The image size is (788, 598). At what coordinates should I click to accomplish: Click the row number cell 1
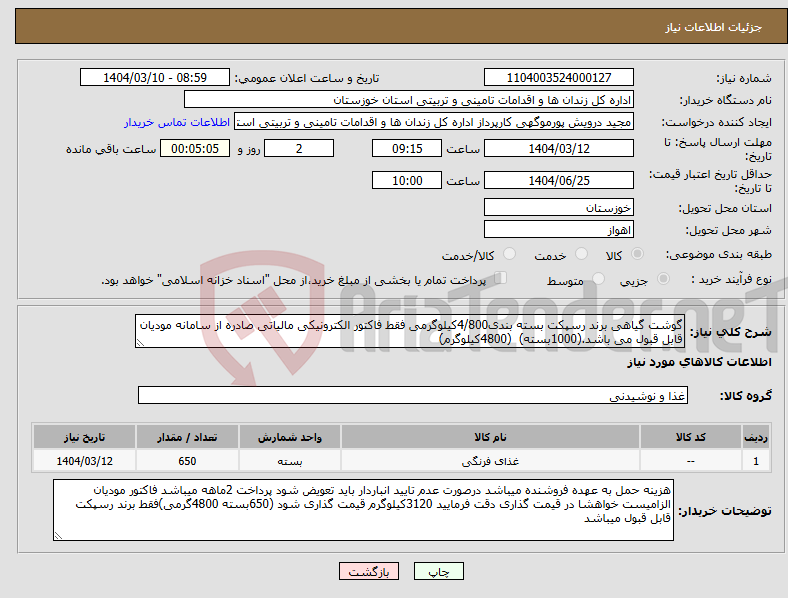pos(756,461)
